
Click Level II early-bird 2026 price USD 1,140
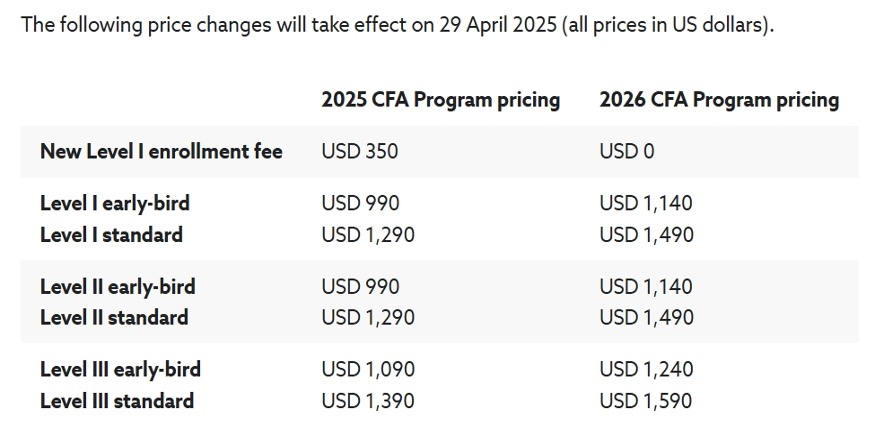(646, 286)
